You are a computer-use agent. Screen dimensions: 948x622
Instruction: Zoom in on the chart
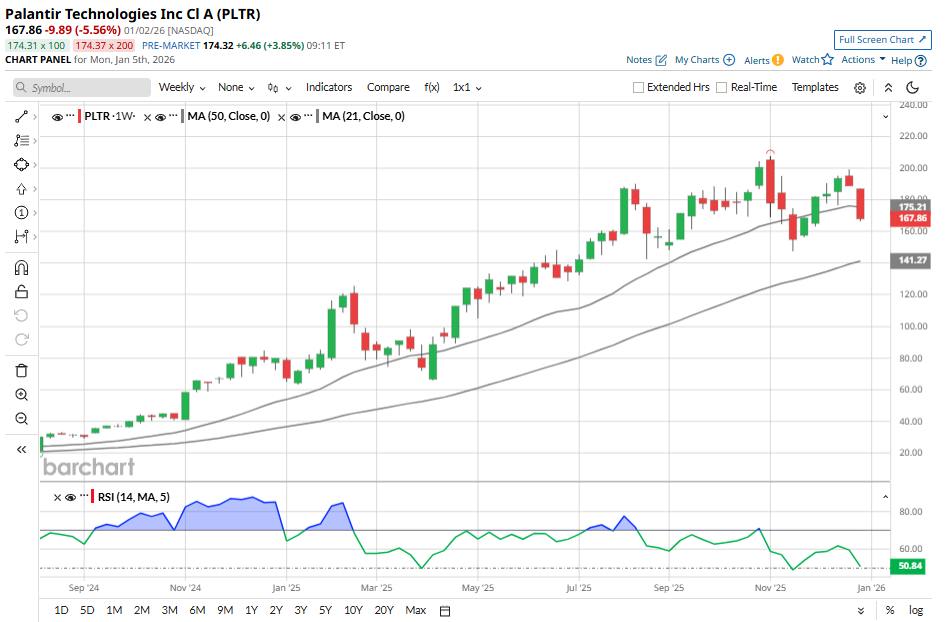pyautogui.click(x=21, y=395)
